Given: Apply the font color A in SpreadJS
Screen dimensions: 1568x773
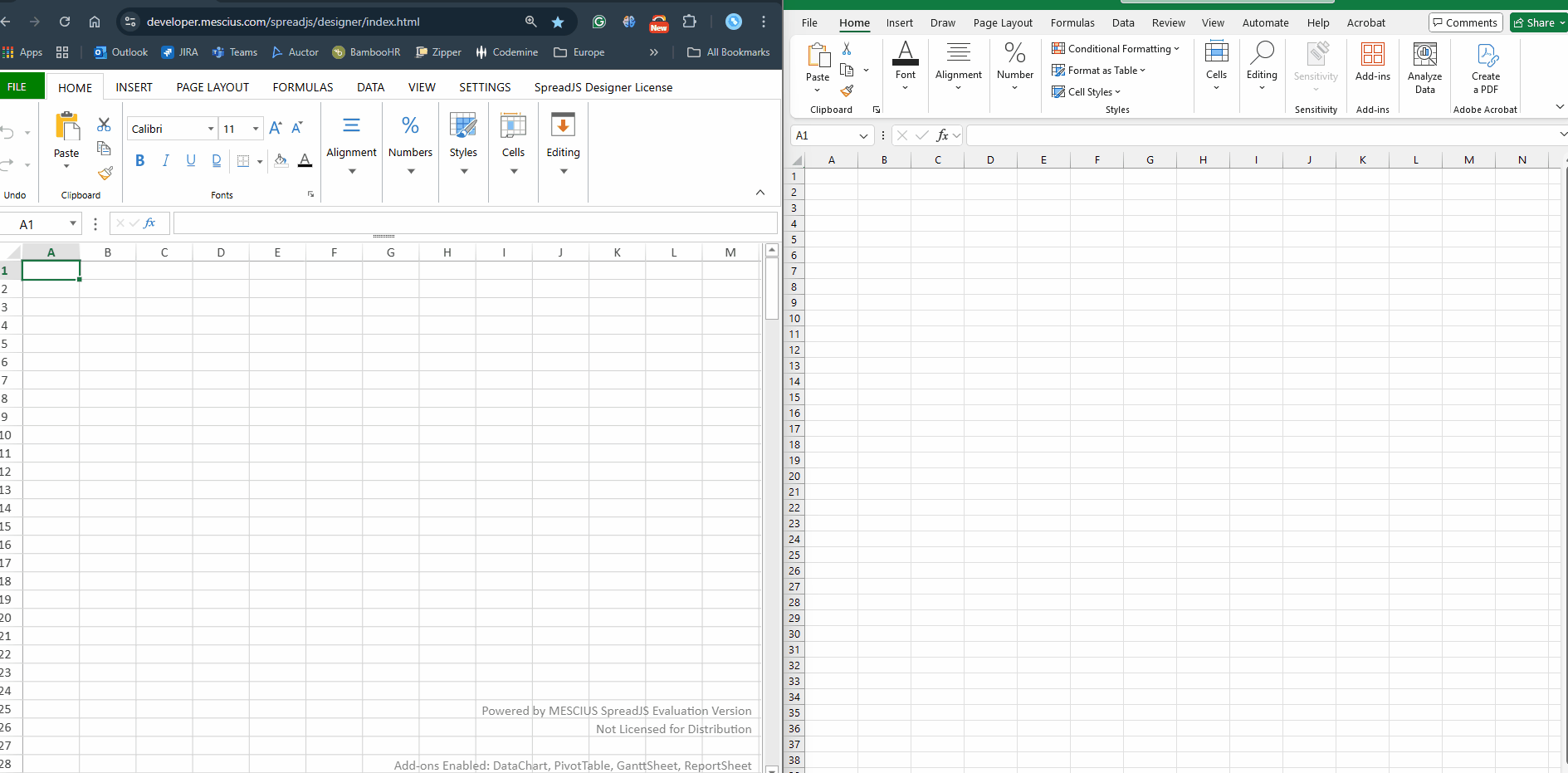Looking at the screenshot, I should [305, 161].
